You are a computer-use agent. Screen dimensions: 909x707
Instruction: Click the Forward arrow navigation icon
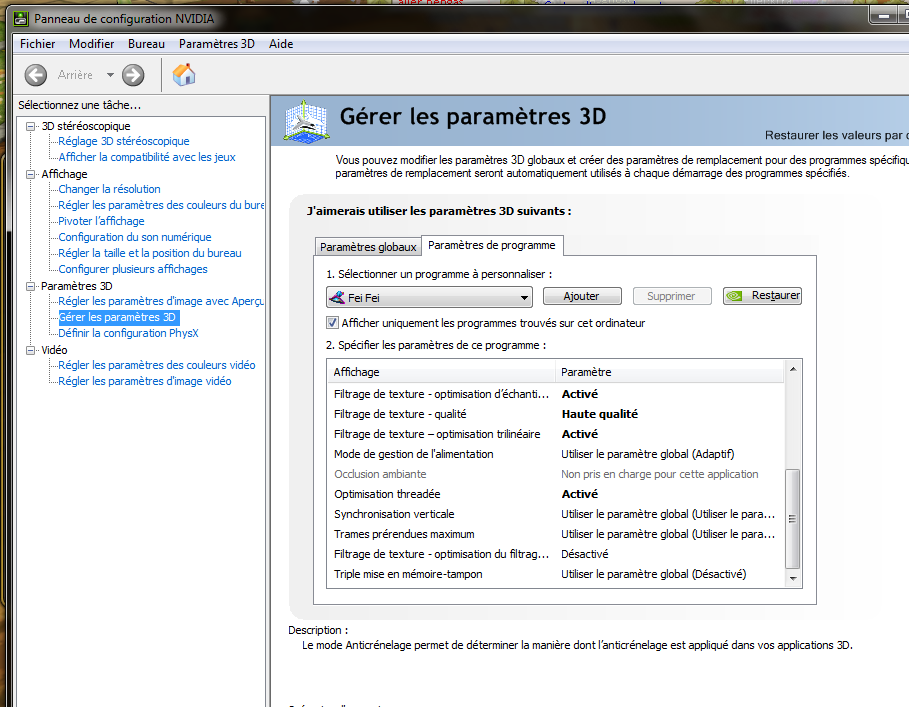pos(133,75)
